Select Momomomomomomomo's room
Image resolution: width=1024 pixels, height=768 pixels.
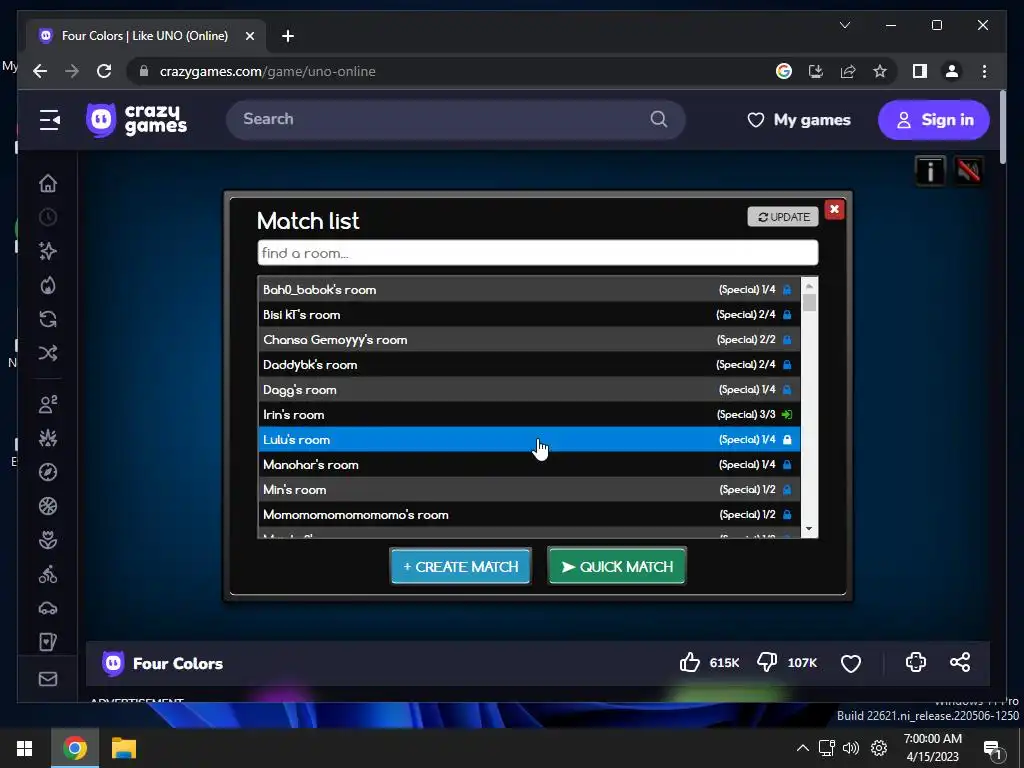(529, 515)
